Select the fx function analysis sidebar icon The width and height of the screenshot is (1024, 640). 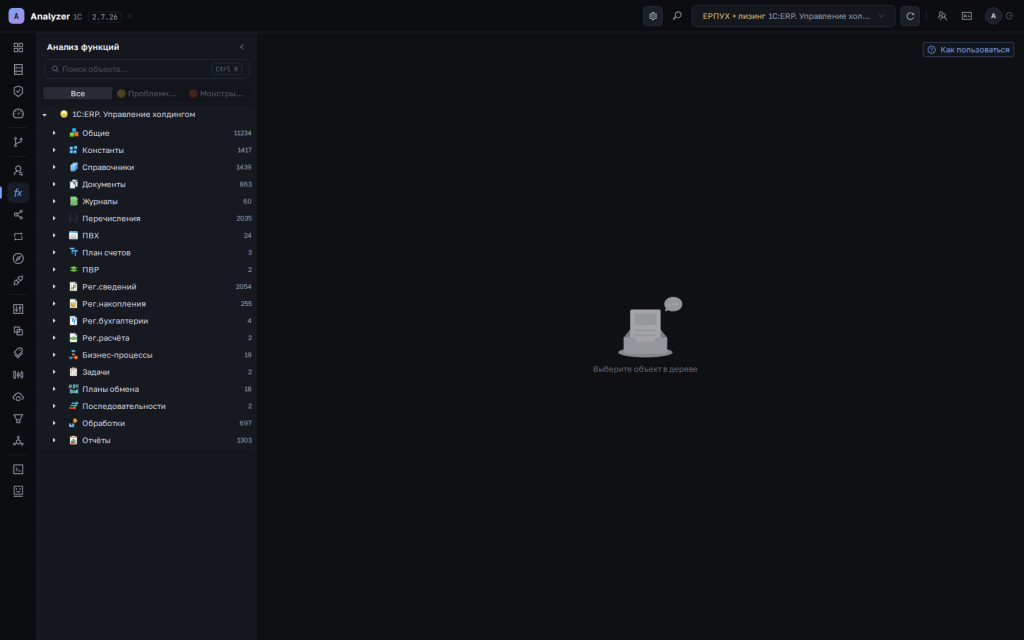[18, 193]
